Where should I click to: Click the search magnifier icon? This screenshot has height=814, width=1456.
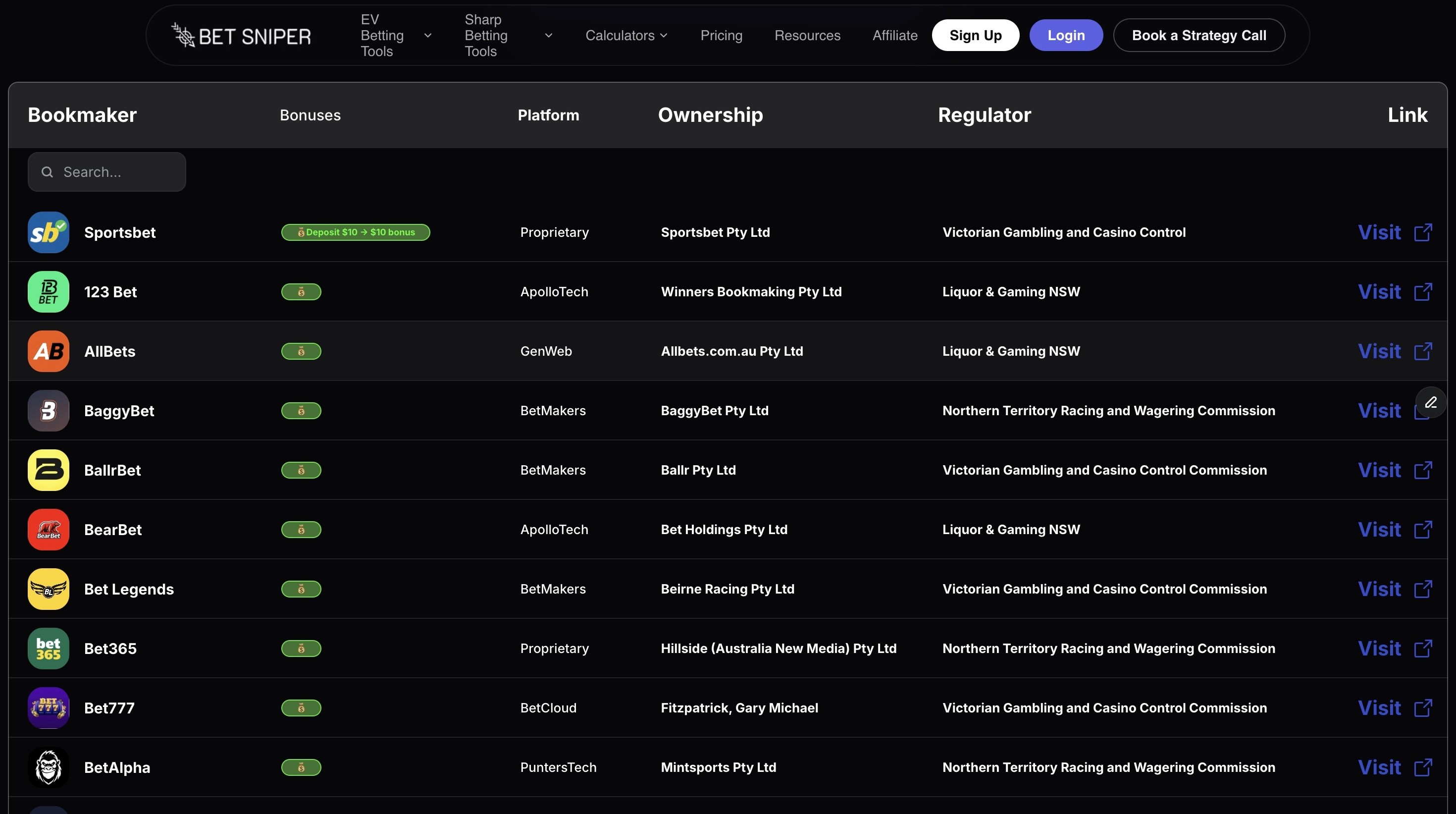click(48, 172)
